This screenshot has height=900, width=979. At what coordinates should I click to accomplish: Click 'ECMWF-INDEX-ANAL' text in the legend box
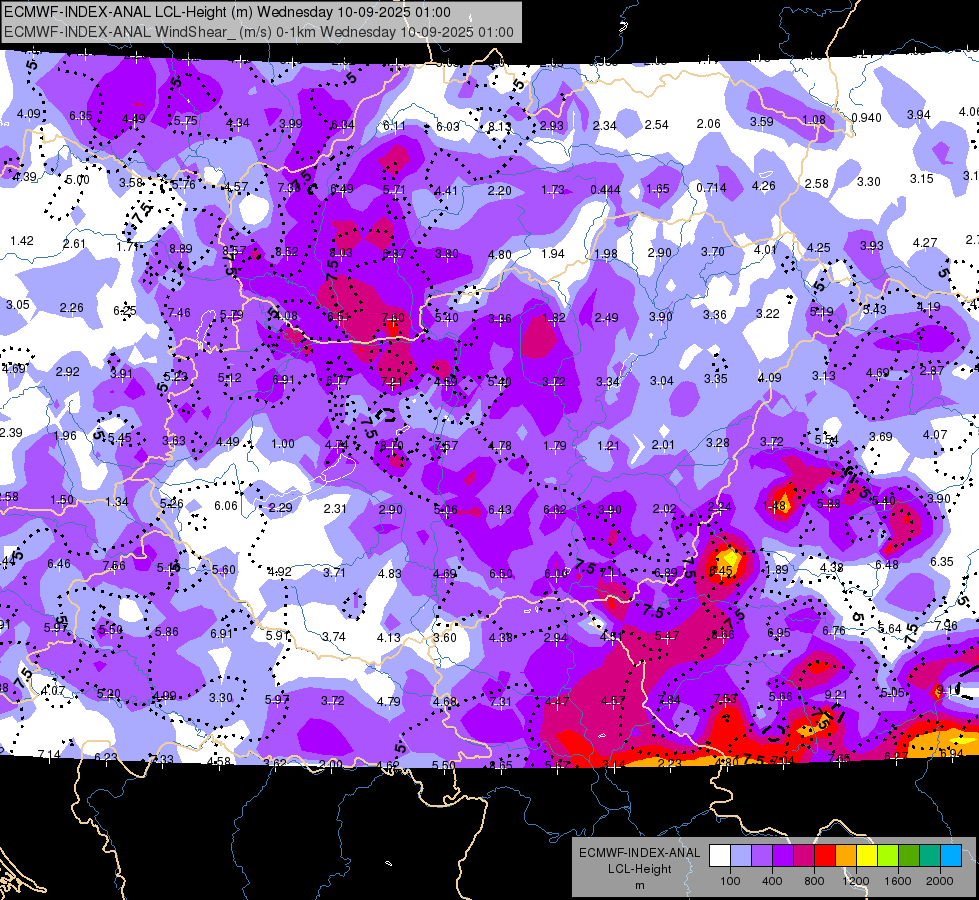coord(639,853)
